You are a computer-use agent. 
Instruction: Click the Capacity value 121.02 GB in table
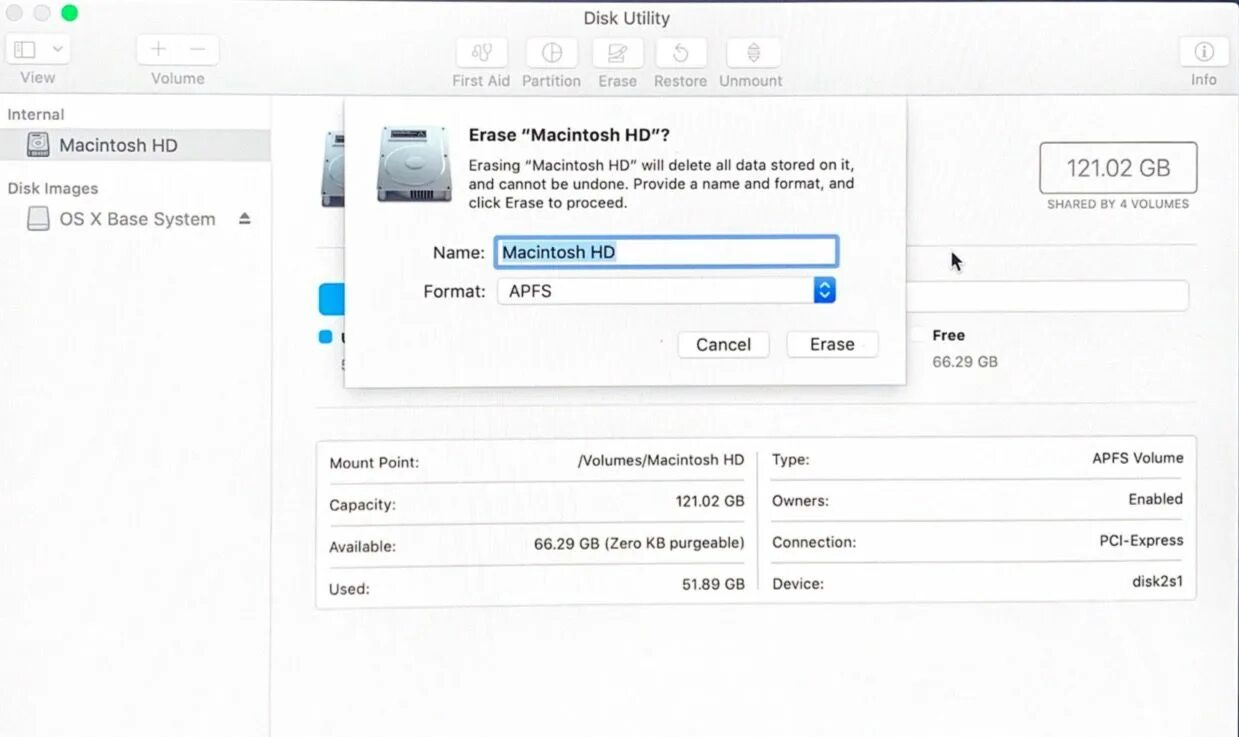tap(710, 502)
